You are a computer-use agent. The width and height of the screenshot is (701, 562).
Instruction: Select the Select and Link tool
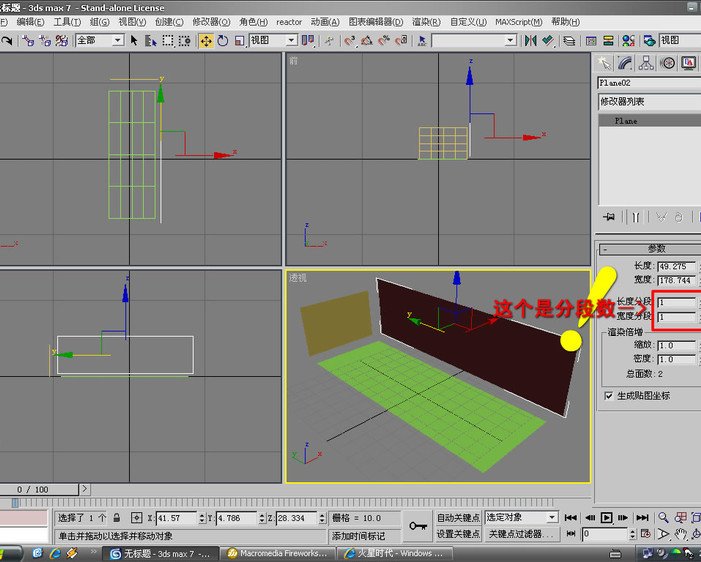coord(28,41)
